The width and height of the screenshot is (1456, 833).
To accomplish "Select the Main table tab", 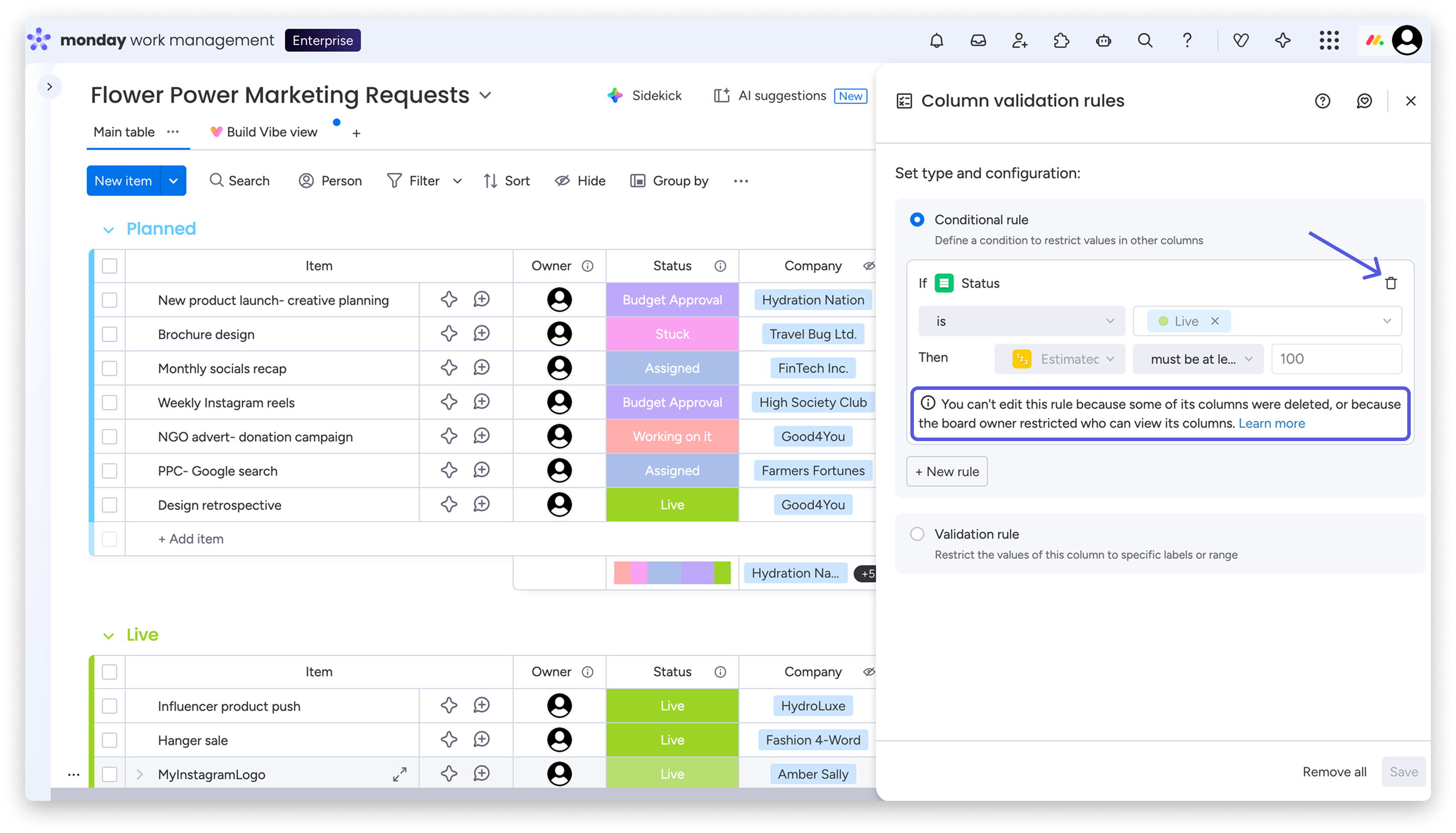I will pyautogui.click(x=124, y=132).
